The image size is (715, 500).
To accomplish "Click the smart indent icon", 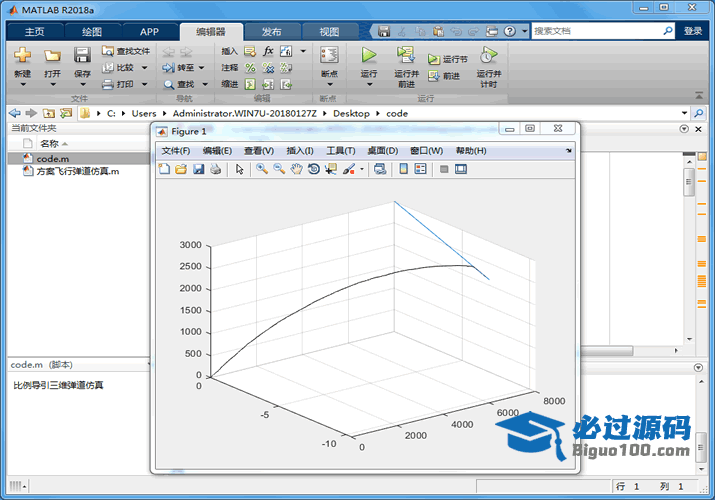I will (x=250, y=84).
